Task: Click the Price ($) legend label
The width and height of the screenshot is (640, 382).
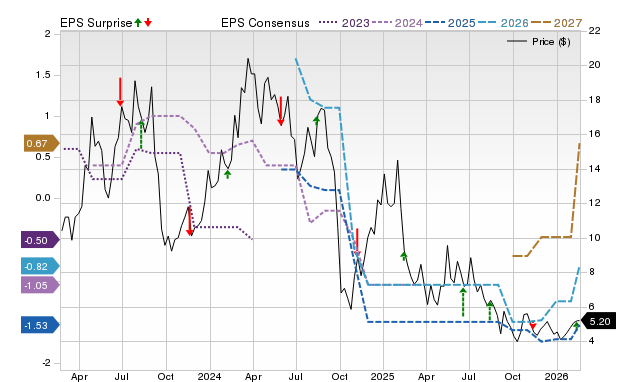Action: (x=551, y=42)
